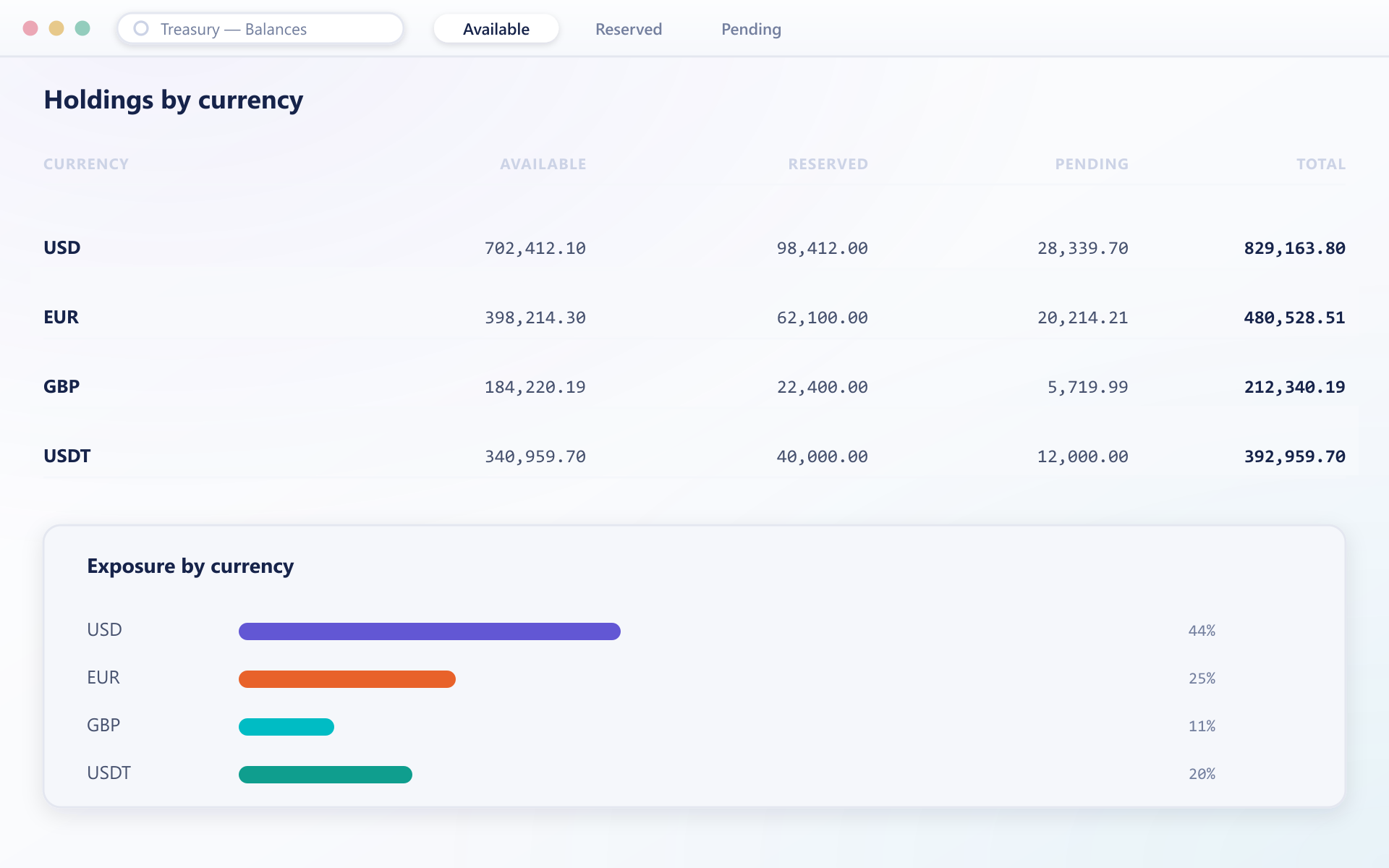This screenshot has width=1389, height=868.
Task: Click the red window close dot
Action: 30,28
